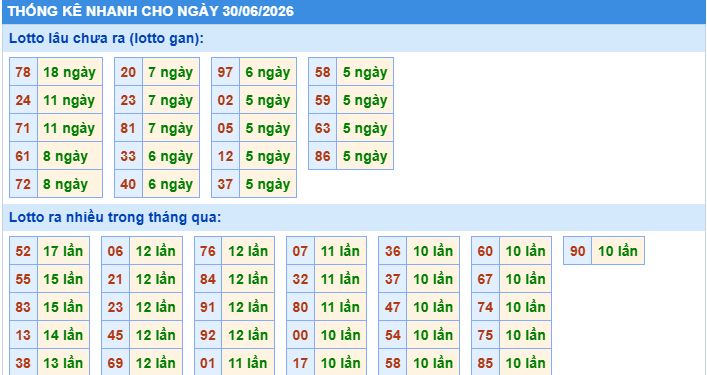This screenshot has height=375, width=707.
Task: Click frequent number 52
Action: pyautogui.click(x=23, y=251)
